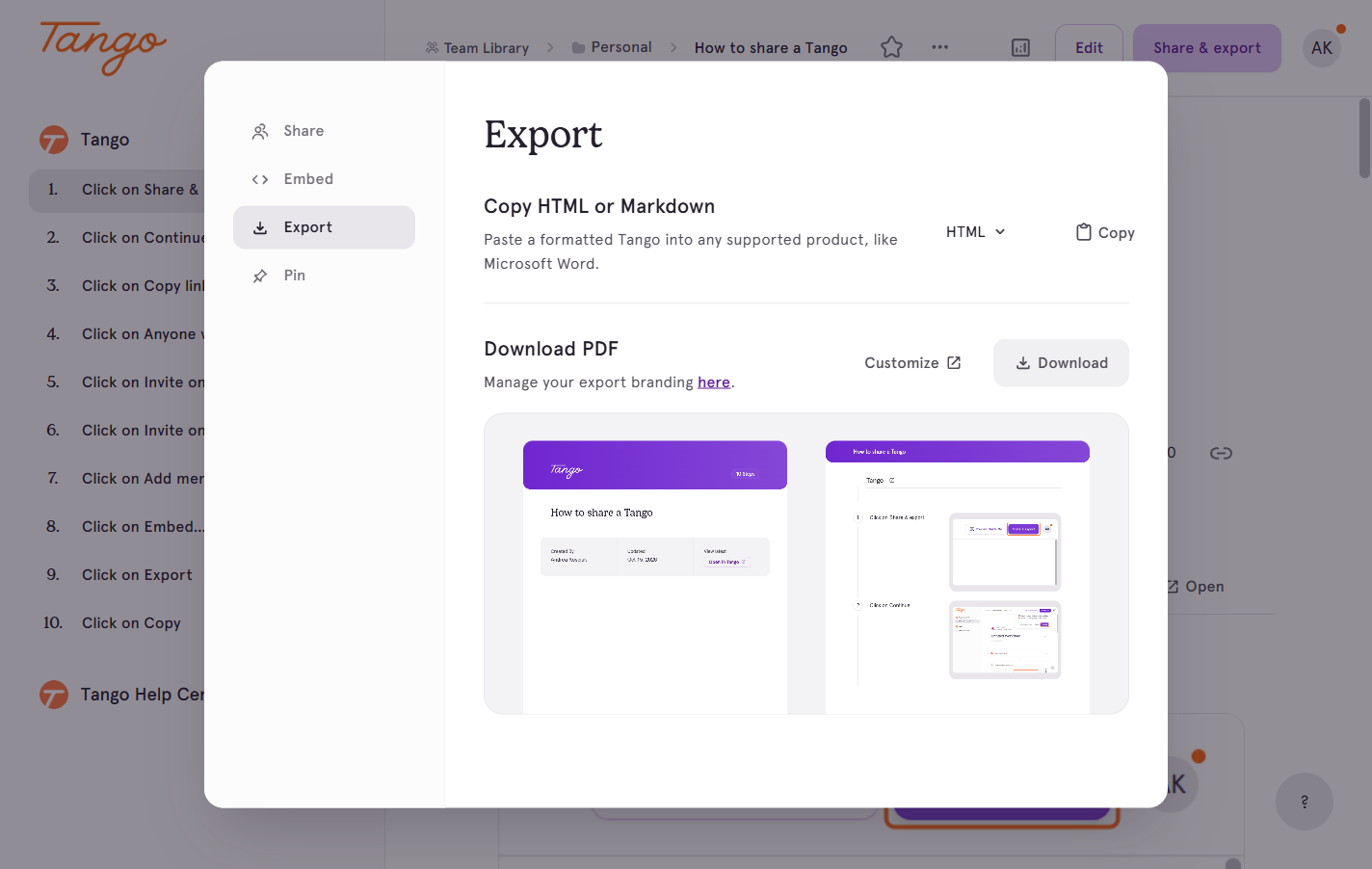This screenshot has width=1372, height=869.
Task: Open the Pin tab
Action: click(324, 276)
